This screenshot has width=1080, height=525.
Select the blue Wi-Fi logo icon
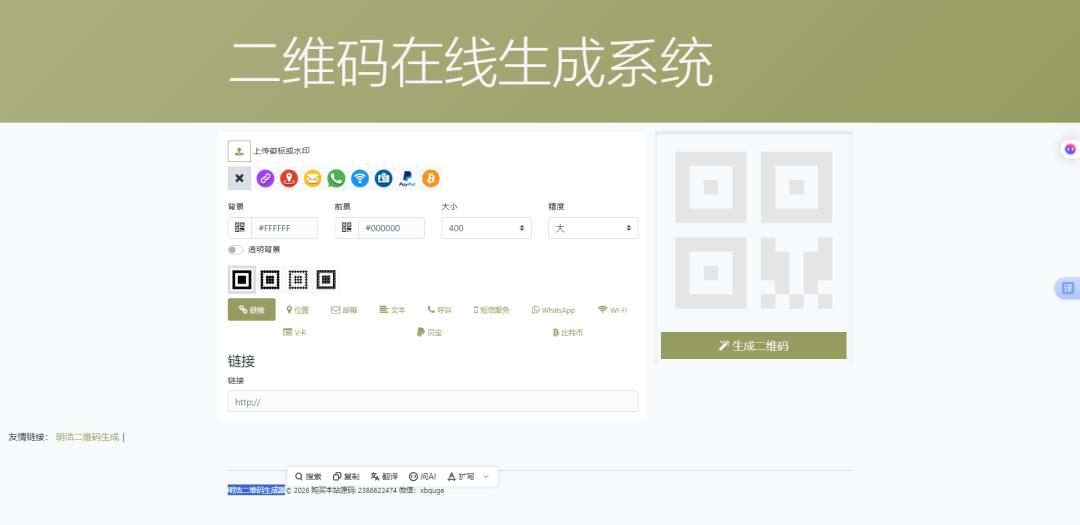click(x=360, y=178)
